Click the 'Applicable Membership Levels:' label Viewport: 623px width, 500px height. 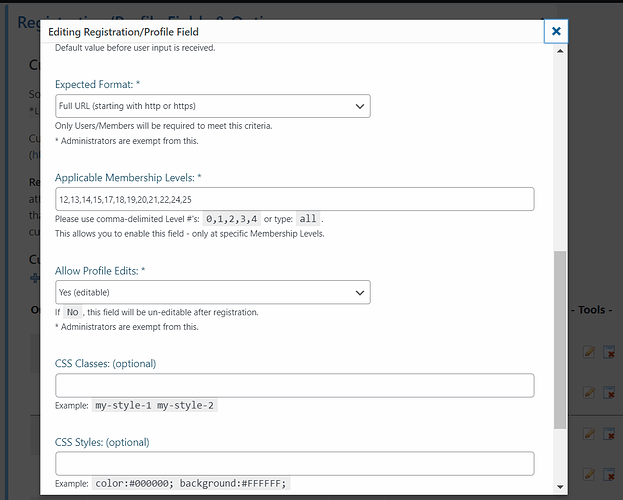click(x=128, y=178)
